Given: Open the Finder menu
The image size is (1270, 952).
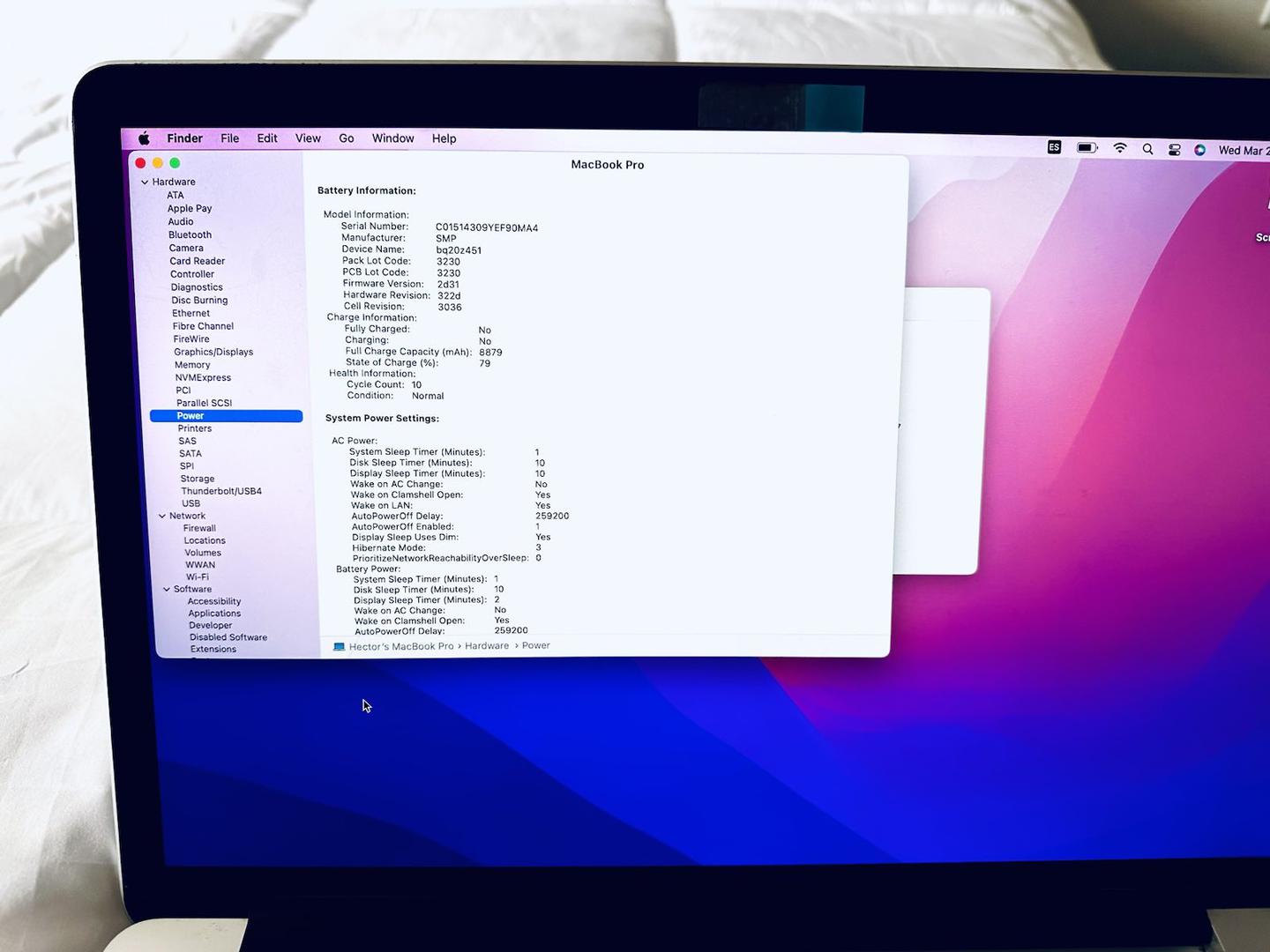Looking at the screenshot, I should point(184,138).
